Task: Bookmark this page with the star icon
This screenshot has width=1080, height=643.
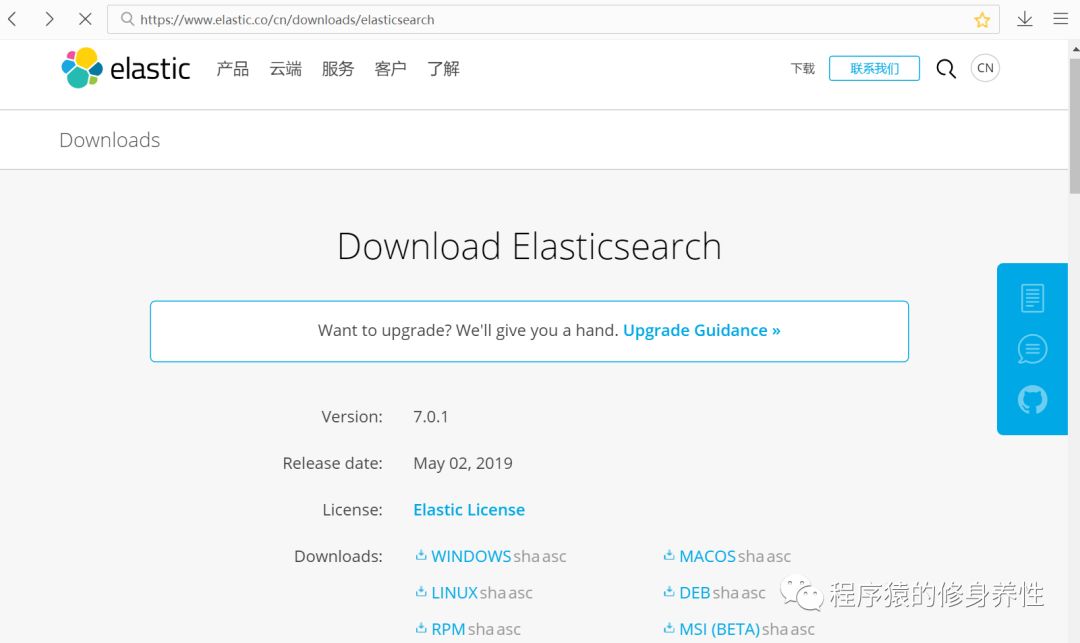Action: point(982,20)
